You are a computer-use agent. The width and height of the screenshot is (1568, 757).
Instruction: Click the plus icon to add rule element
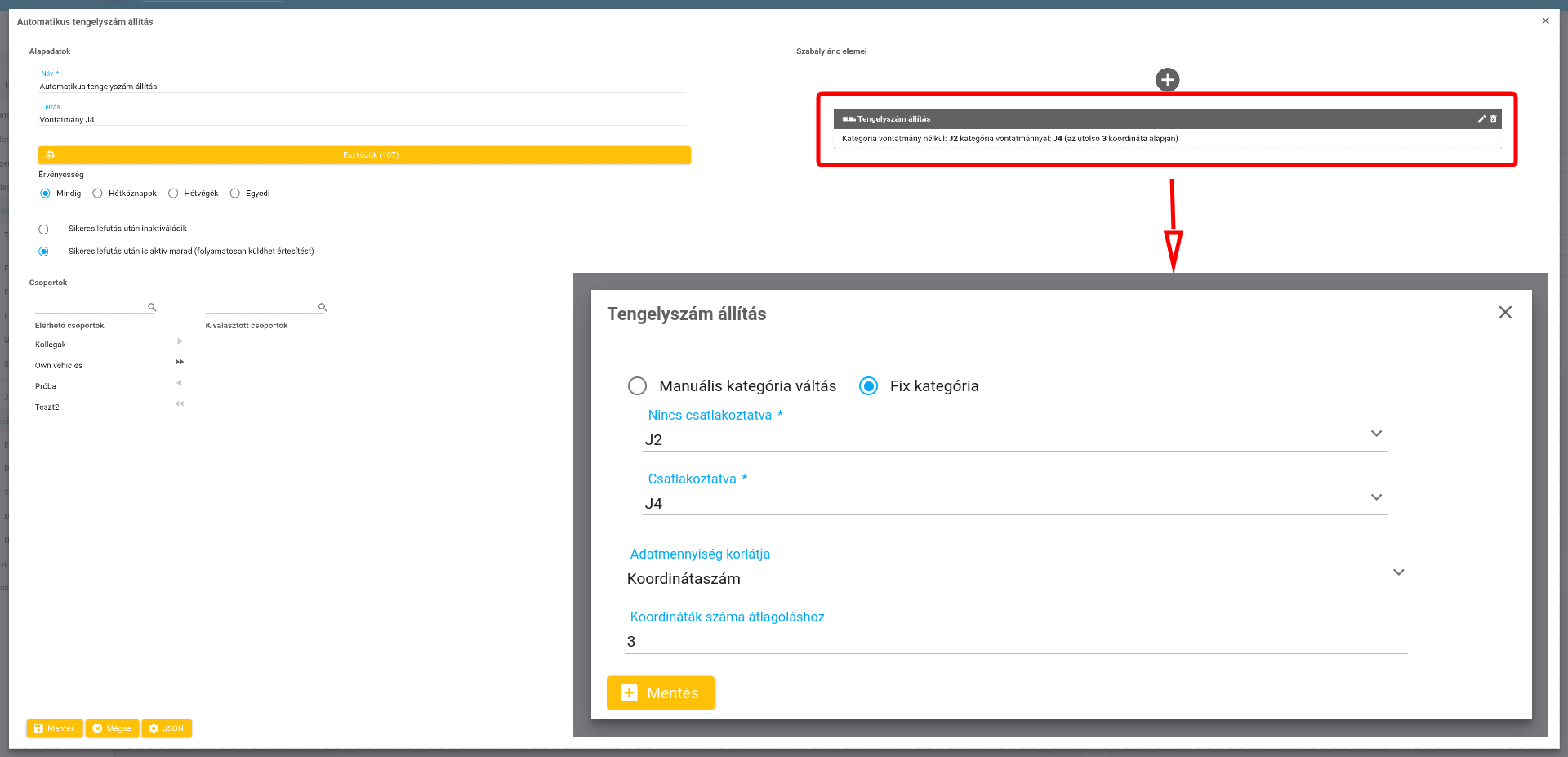(1167, 80)
